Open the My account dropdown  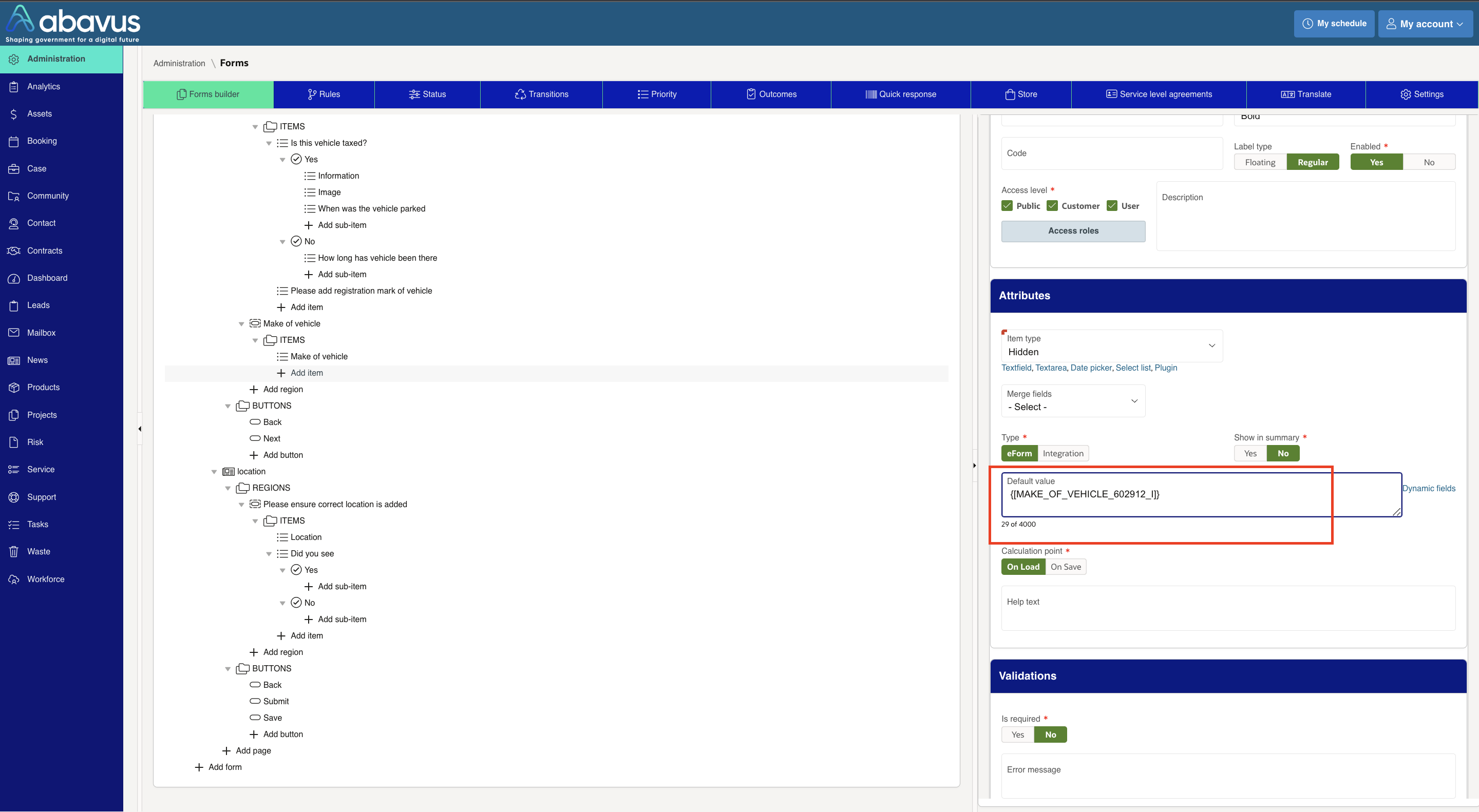1425,24
